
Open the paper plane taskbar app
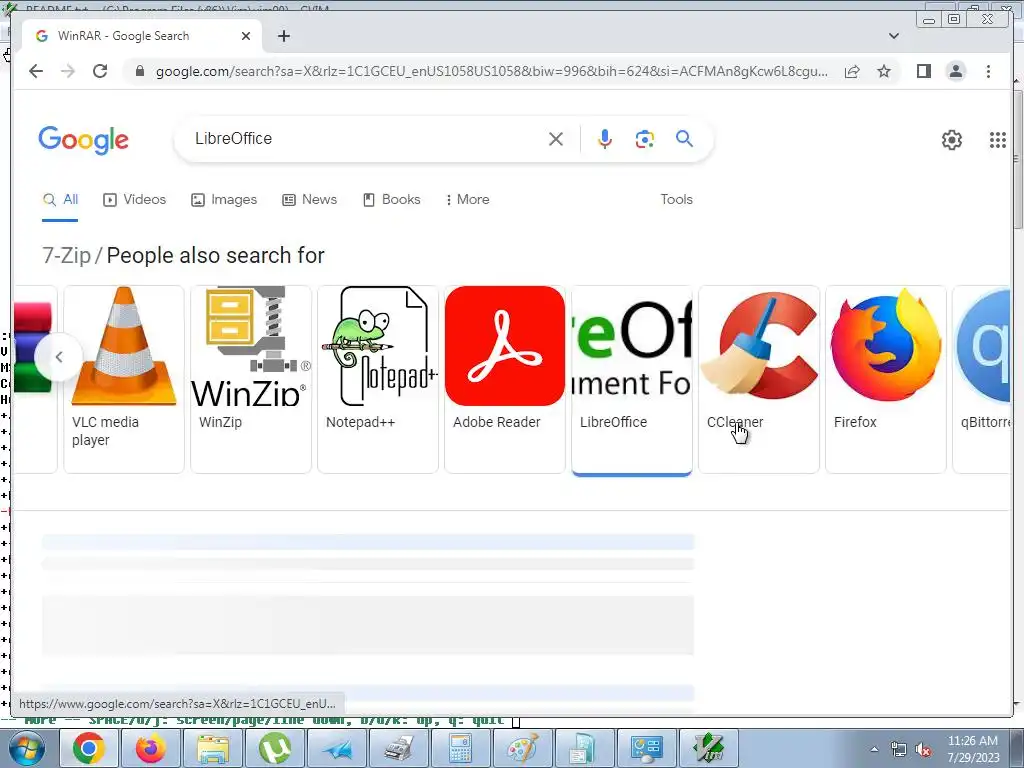(336, 748)
